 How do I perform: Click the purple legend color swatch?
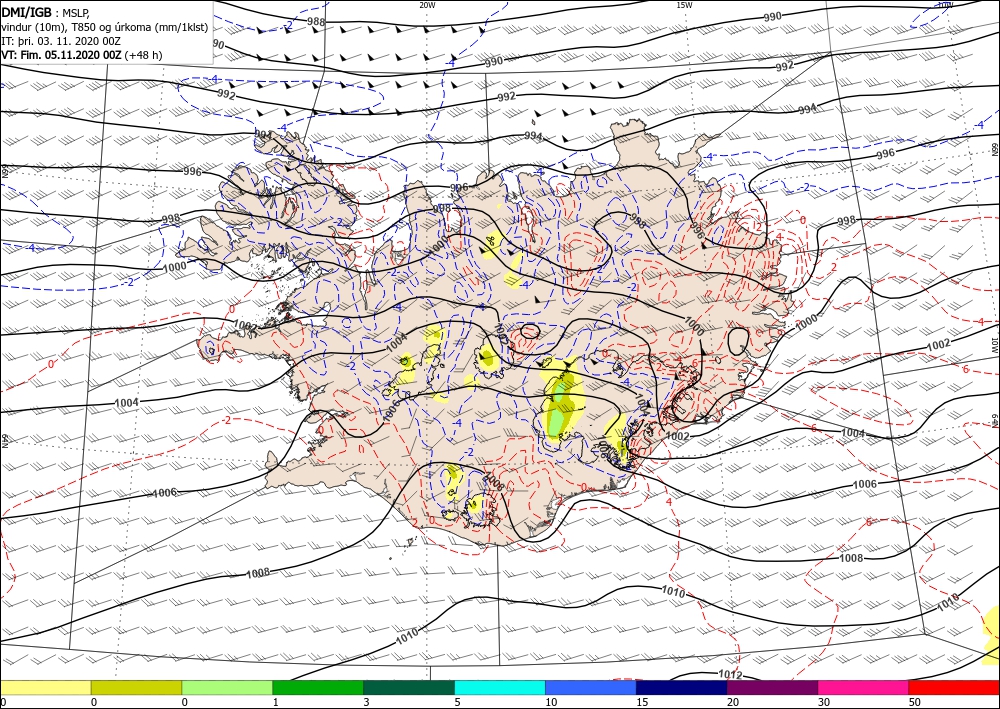(772, 687)
